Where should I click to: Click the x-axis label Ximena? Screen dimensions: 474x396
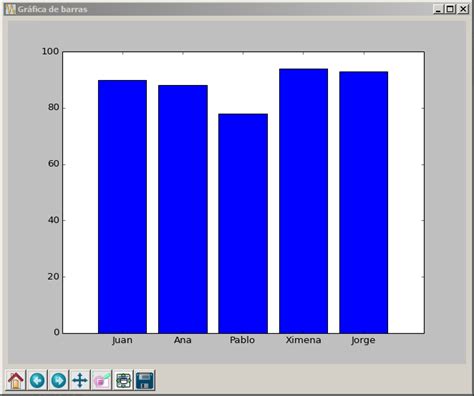tap(303, 340)
